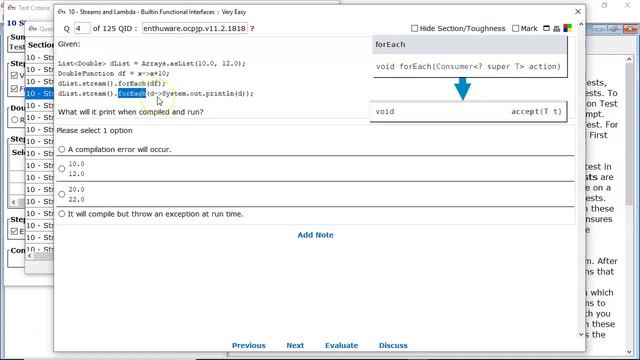Screen dimensions: 640x360
Task: Close the question dialog window
Action: pos(578,11)
